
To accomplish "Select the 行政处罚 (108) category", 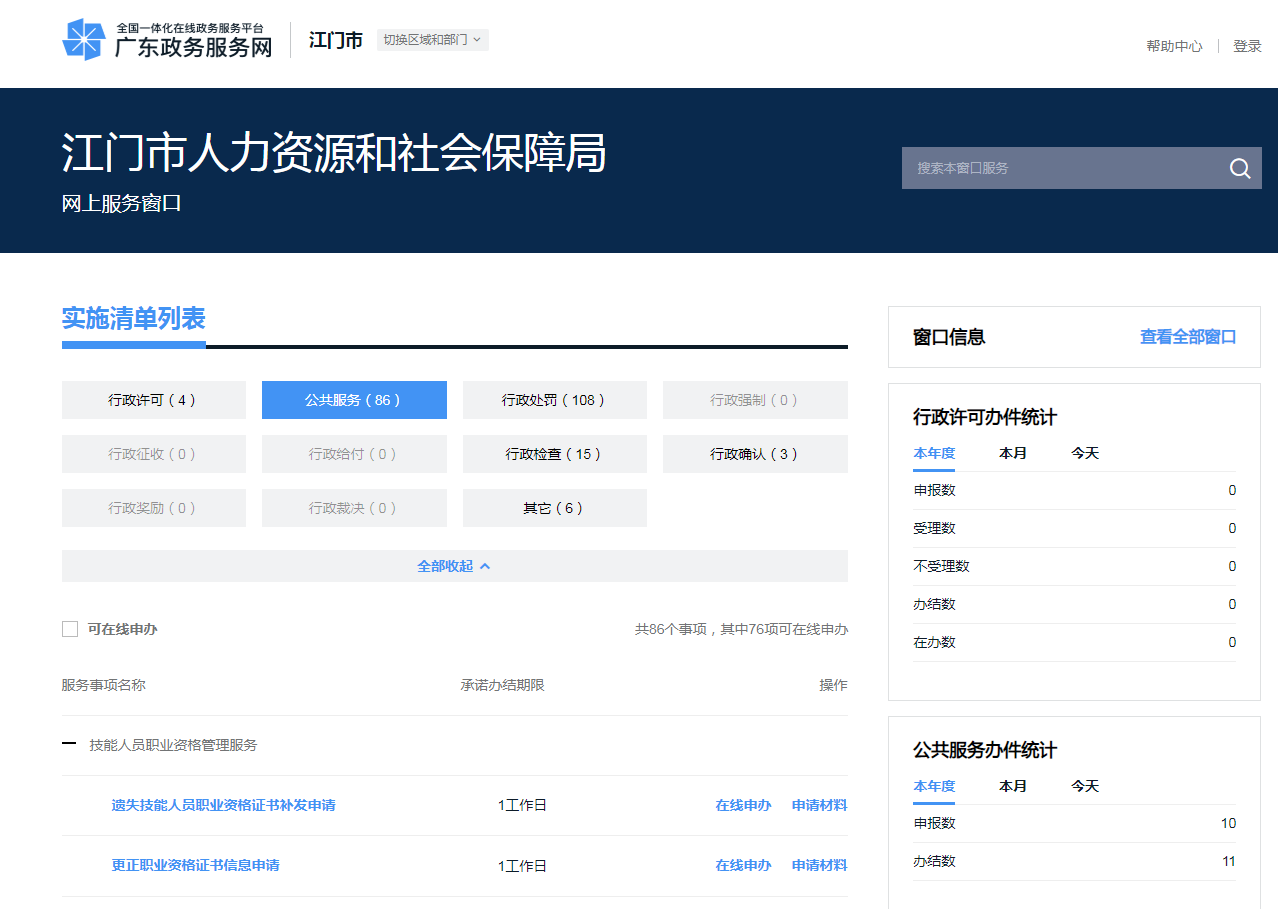I will click(555, 400).
